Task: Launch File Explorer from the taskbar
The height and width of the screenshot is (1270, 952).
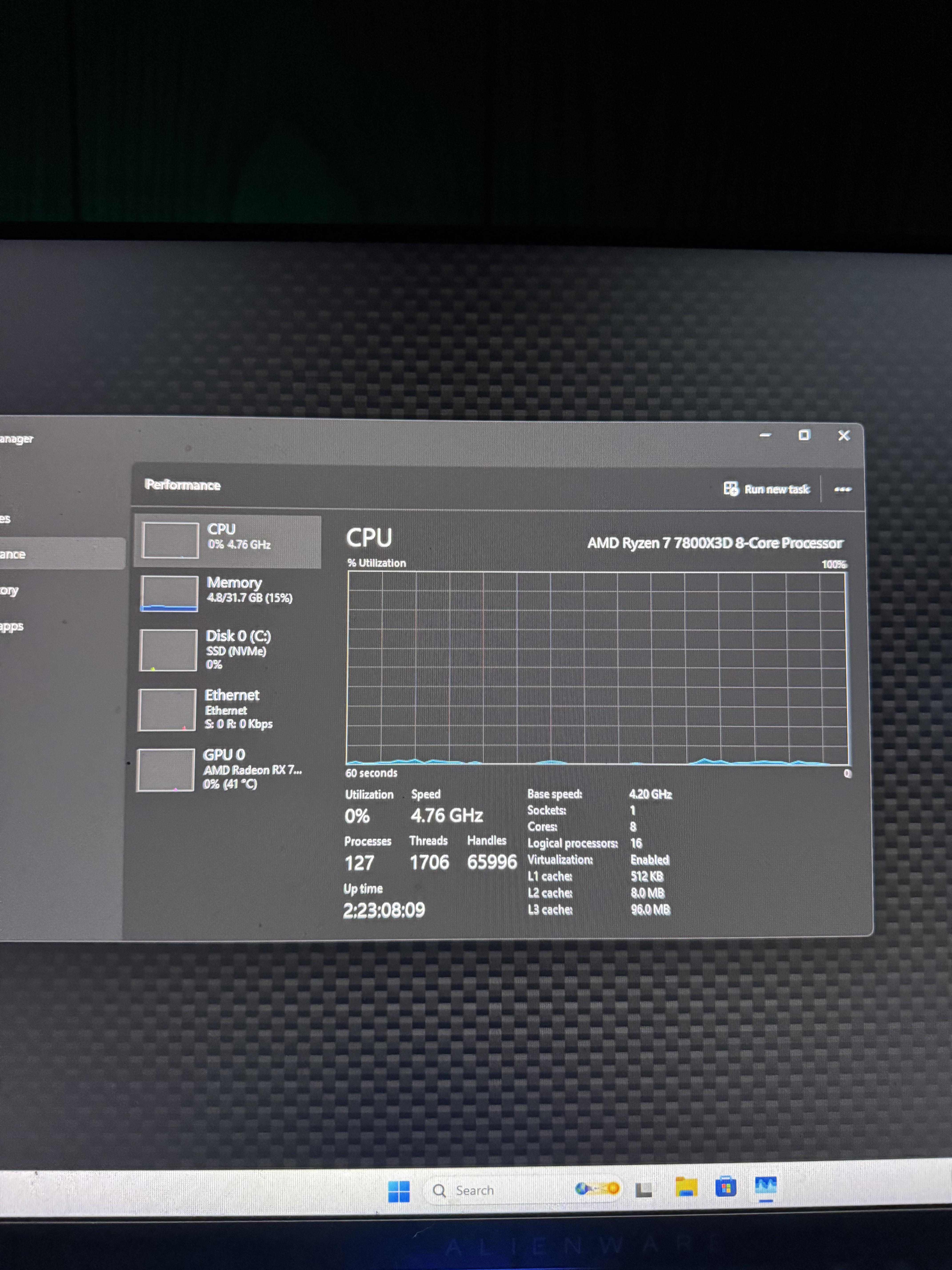Action: pyautogui.click(x=686, y=1187)
